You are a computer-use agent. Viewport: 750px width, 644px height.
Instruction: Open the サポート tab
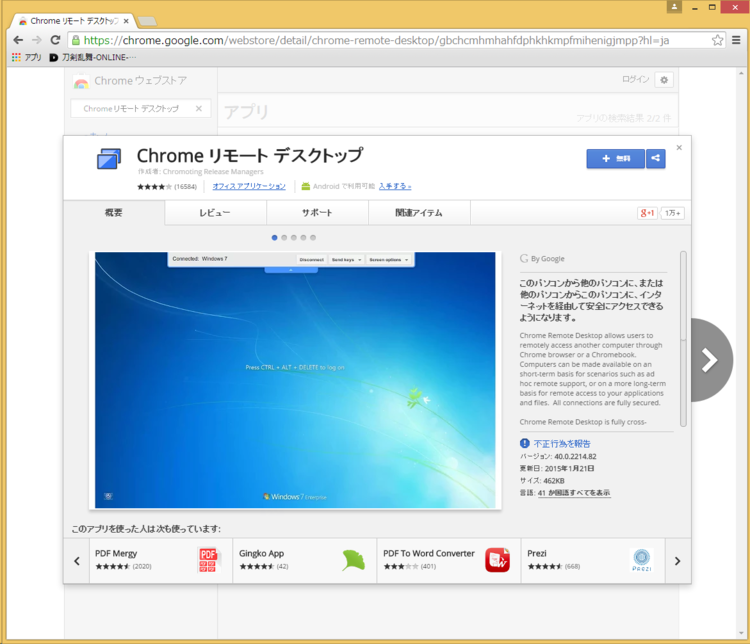click(x=317, y=212)
